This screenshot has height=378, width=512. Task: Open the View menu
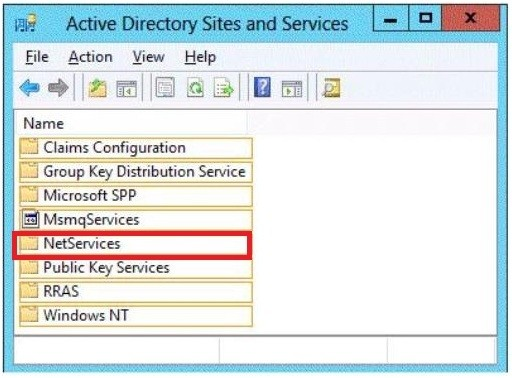tap(148, 57)
